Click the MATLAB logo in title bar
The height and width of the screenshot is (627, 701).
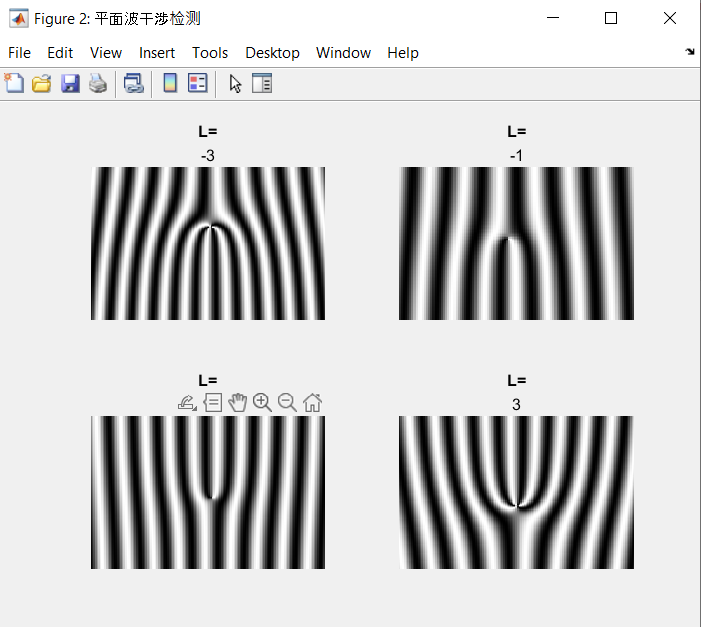pyautogui.click(x=19, y=18)
